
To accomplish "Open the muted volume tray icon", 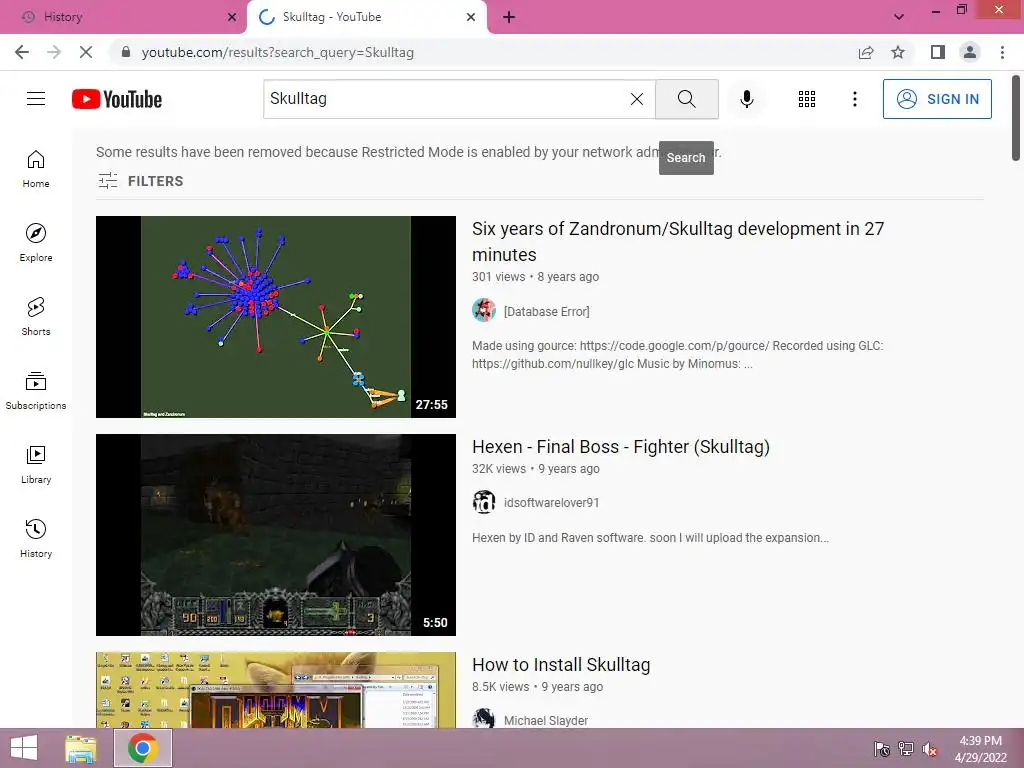I will tap(930, 749).
